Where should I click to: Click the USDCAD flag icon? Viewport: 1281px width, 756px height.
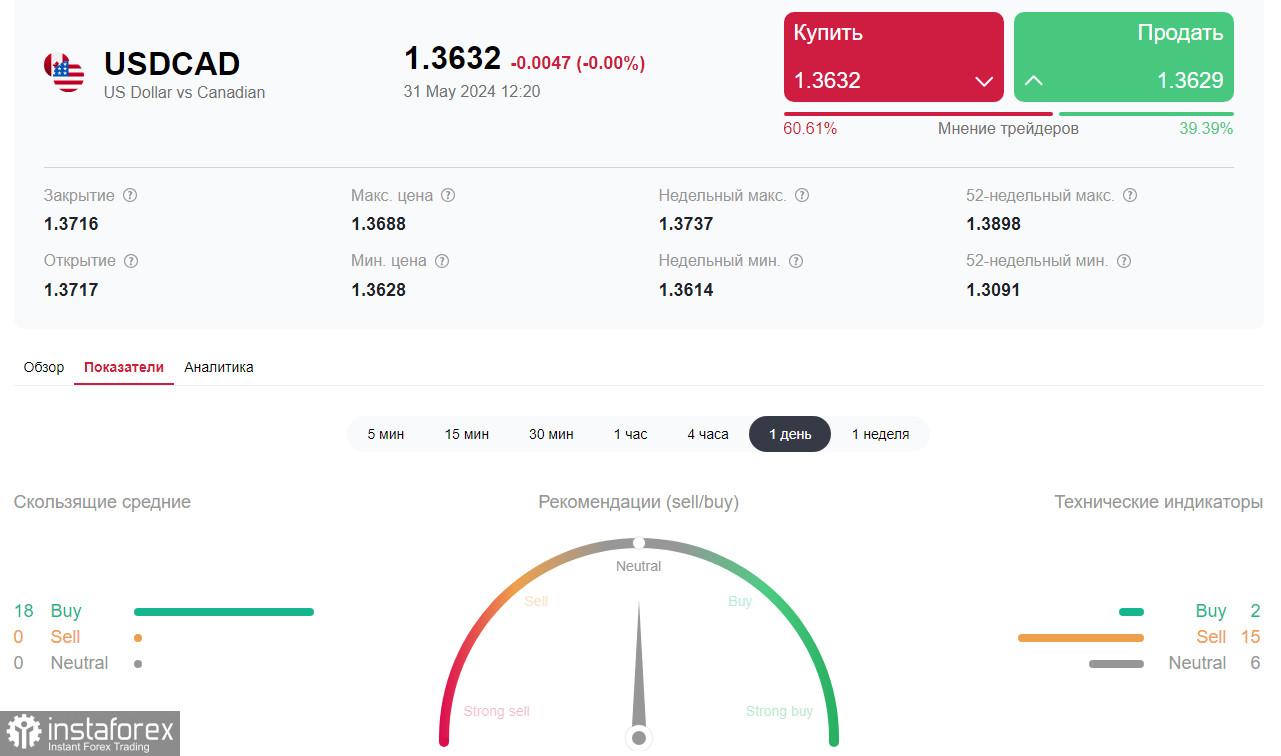click(64, 72)
